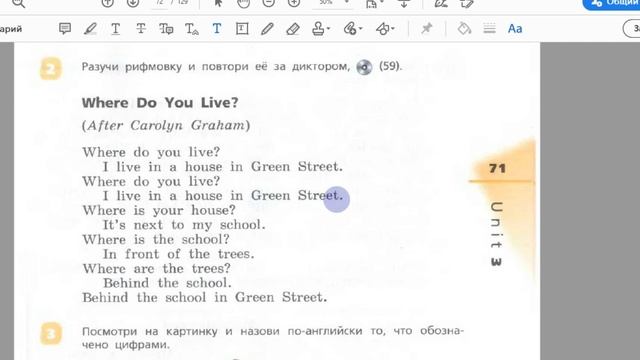
Task: Click the zoom in plus icon
Action: click(x=294, y=3)
